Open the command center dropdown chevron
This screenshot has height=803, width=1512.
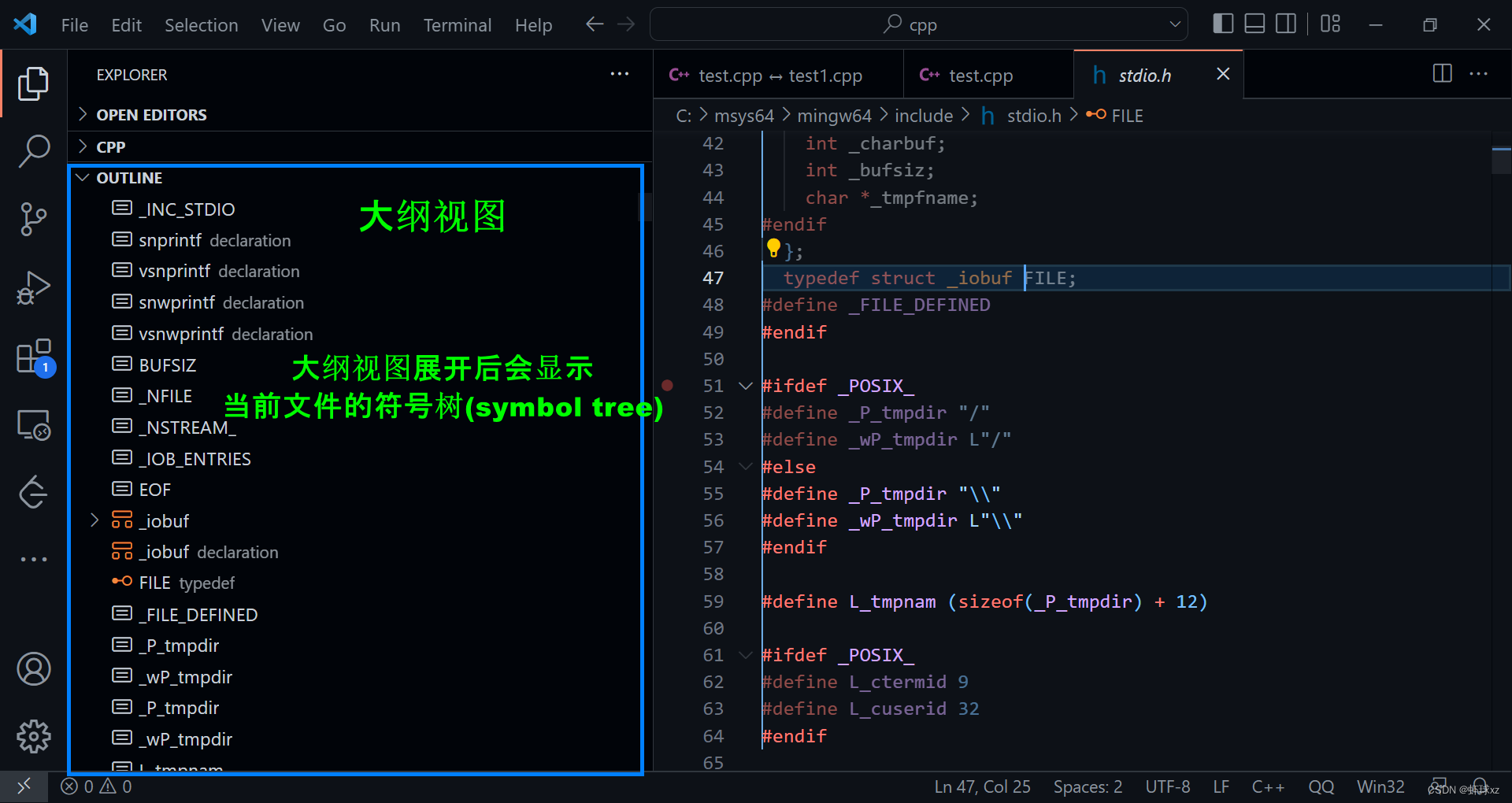pos(1175,24)
